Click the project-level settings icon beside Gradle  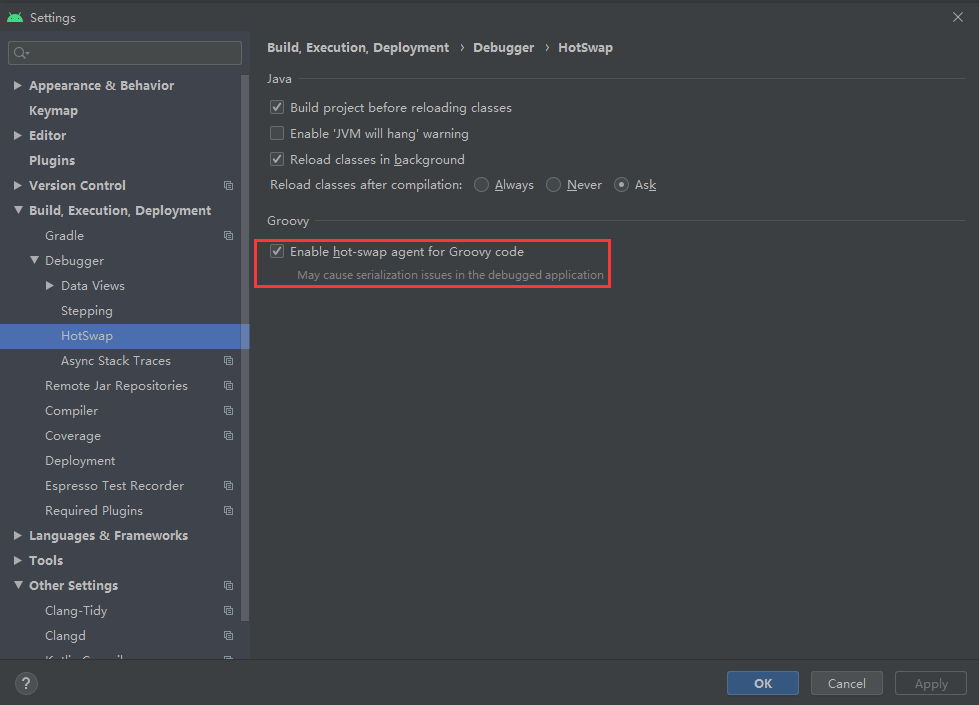229,235
